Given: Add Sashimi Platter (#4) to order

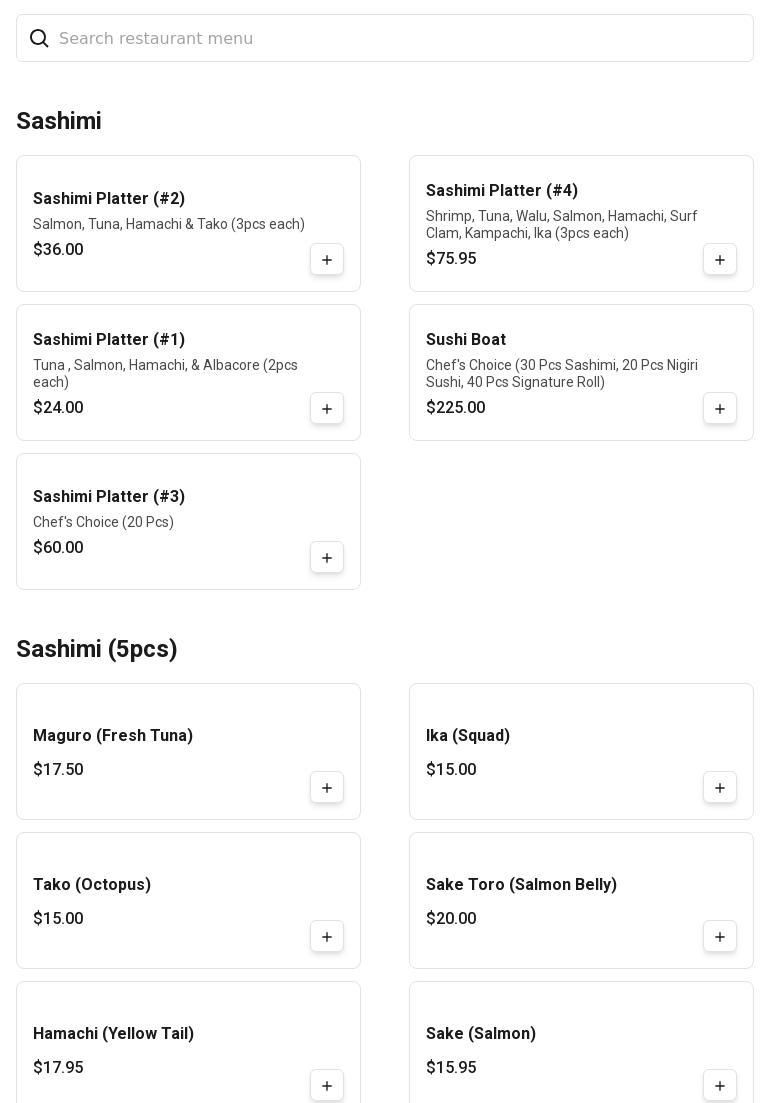Looking at the screenshot, I should [x=720, y=260].
